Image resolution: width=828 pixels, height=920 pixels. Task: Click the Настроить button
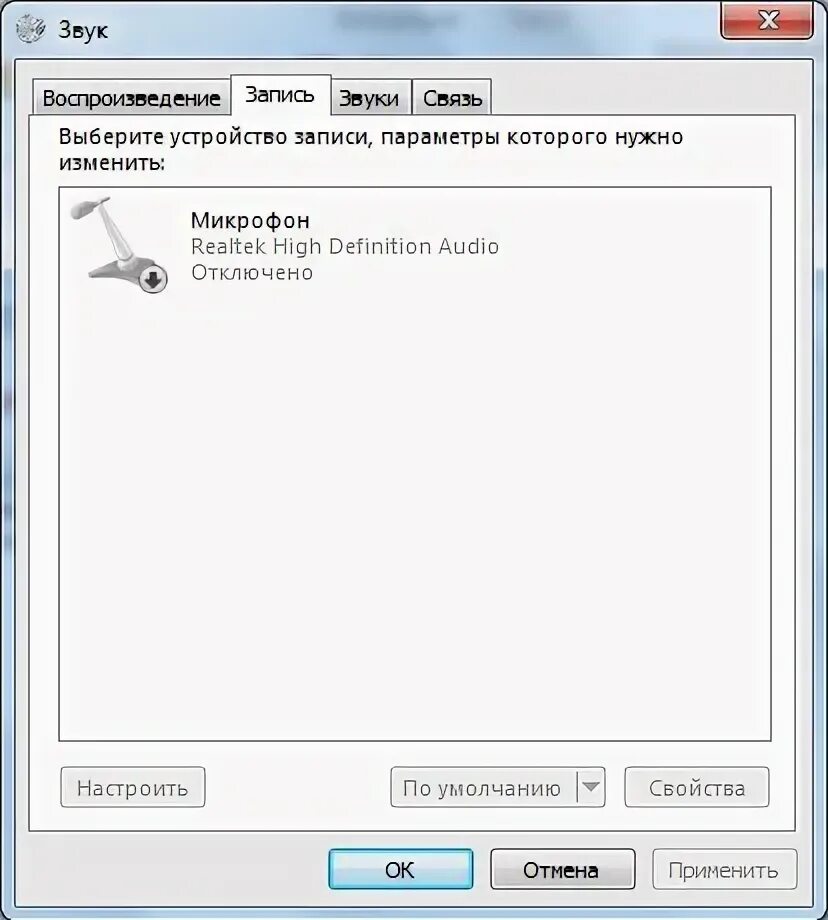(x=133, y=787)
